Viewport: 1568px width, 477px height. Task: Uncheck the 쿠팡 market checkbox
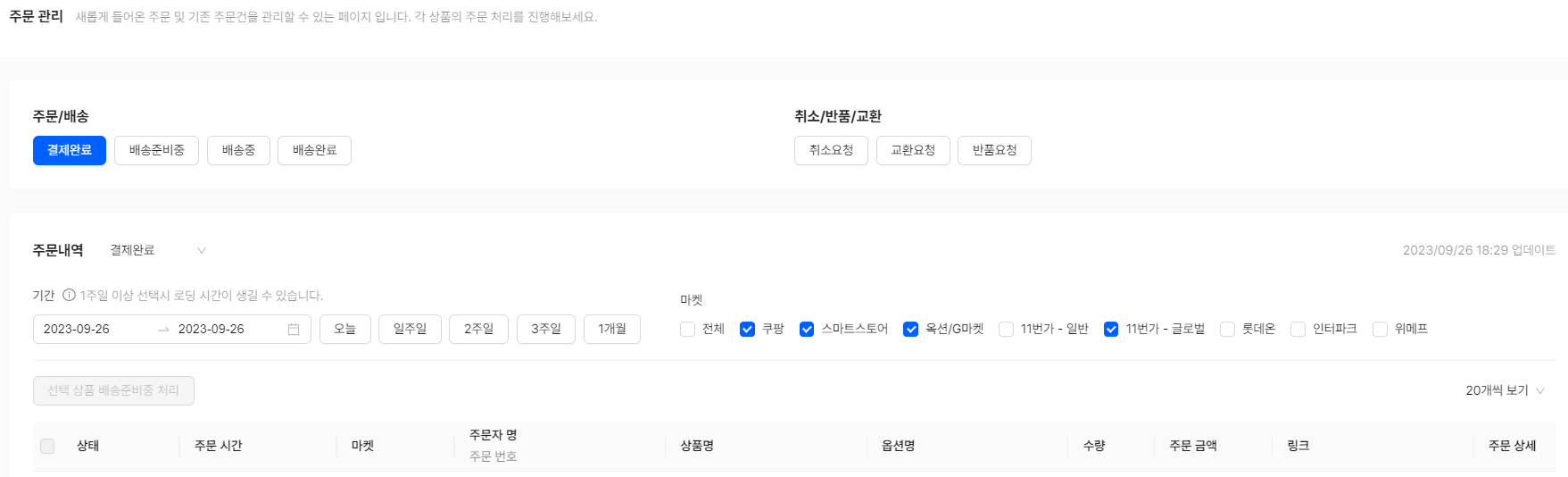tap(747, 330)
